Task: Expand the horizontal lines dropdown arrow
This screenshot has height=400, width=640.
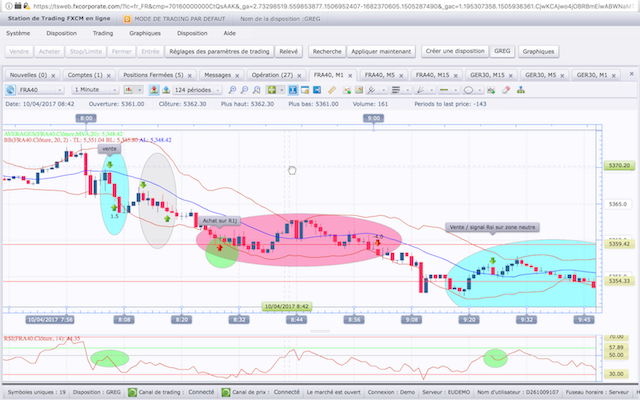Action: 407,90
